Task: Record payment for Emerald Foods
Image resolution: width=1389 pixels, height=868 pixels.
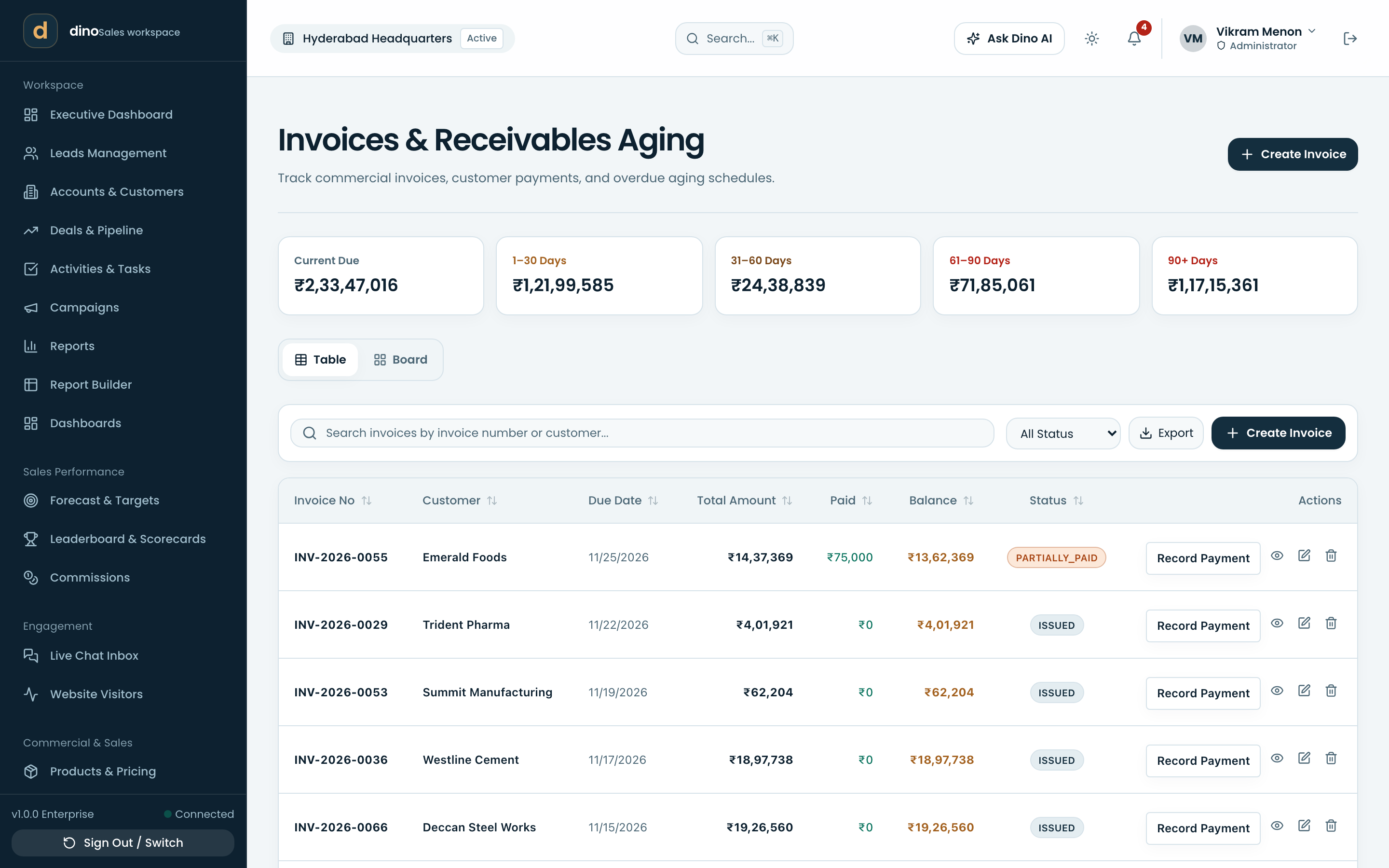Action: 1203,558
